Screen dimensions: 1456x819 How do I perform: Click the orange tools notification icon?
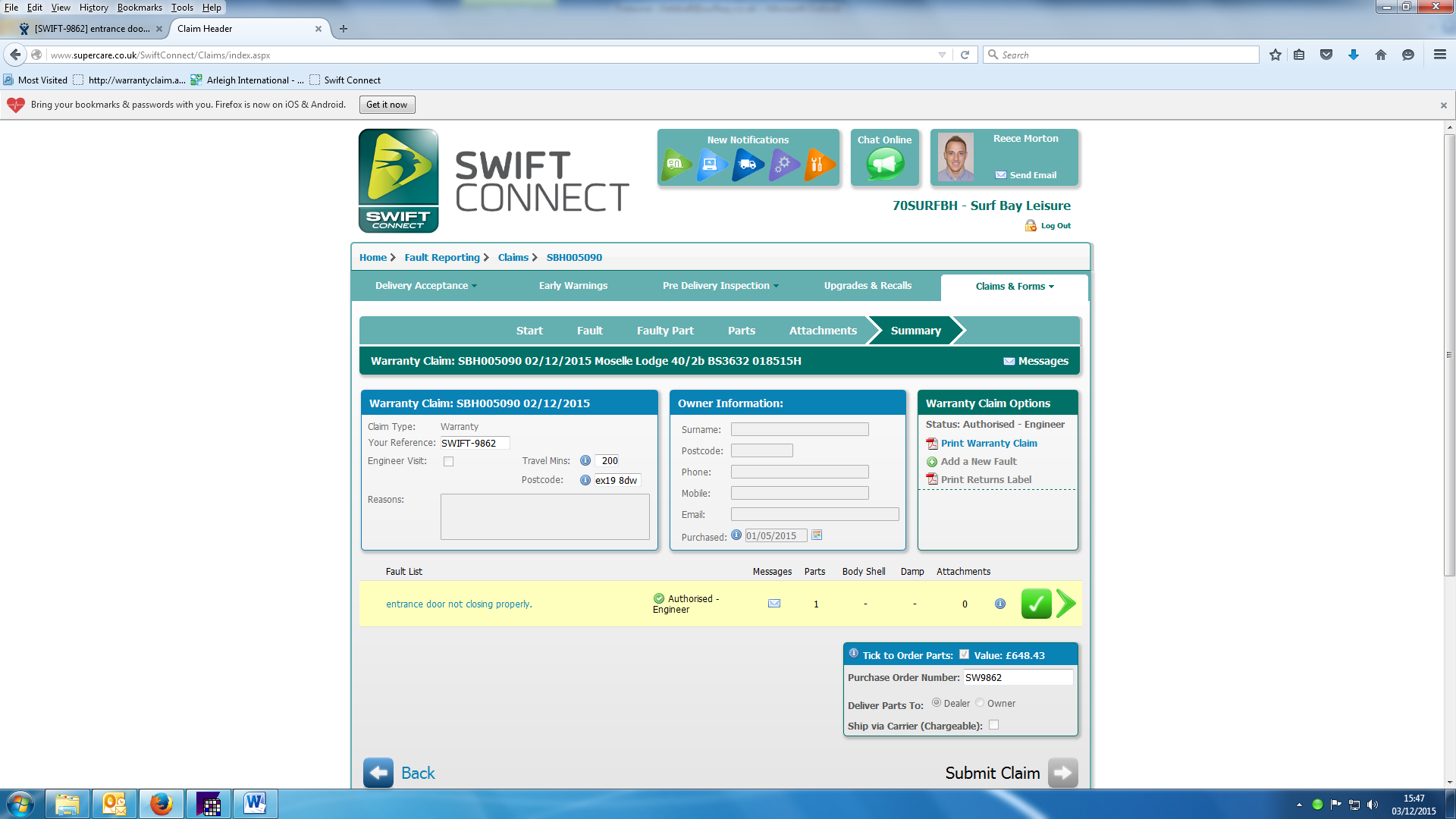point(818,164)
